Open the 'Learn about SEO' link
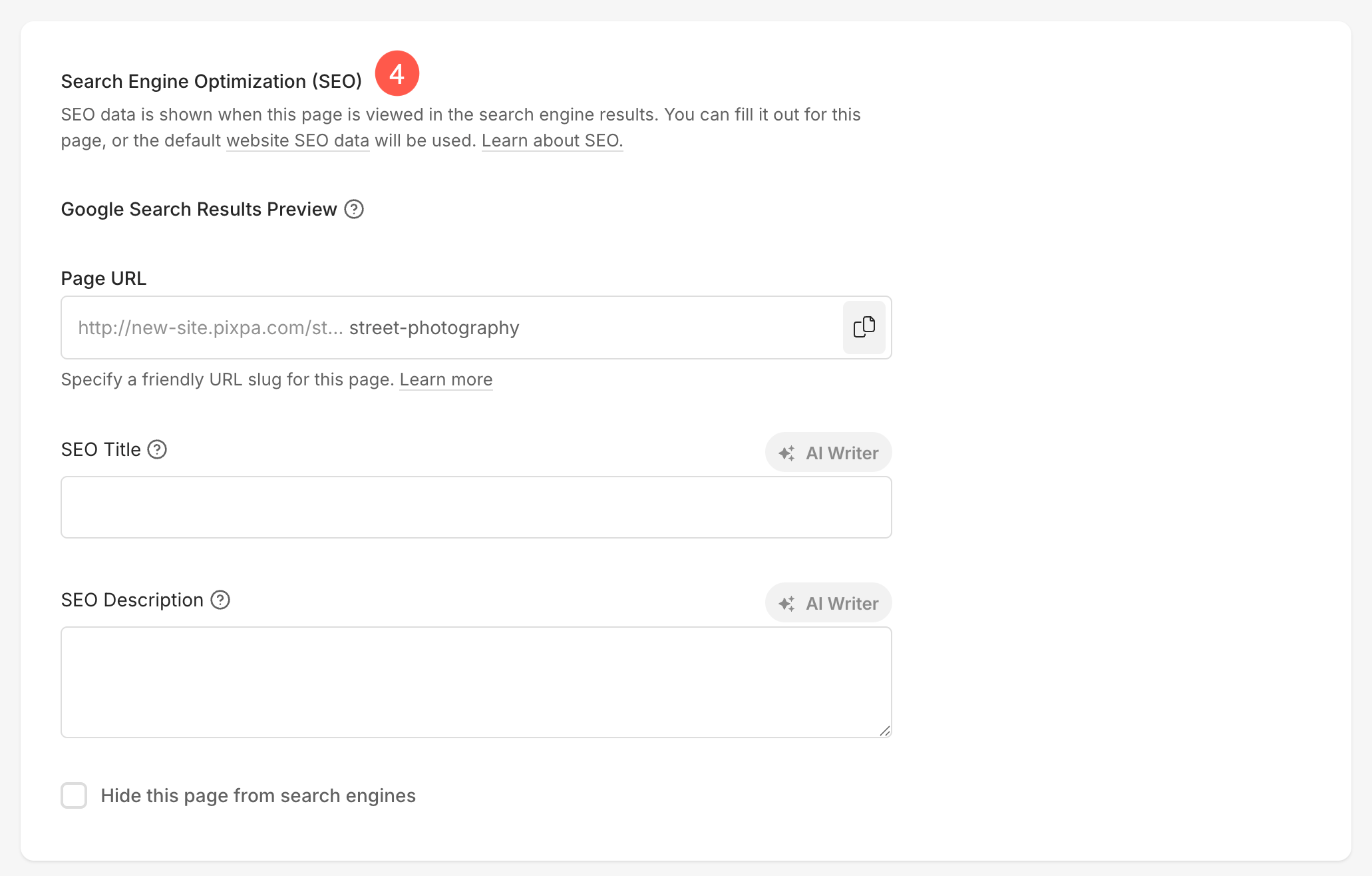Image resolution: width=1372 pixels, height=876 pixels. [x=552, y=140]
